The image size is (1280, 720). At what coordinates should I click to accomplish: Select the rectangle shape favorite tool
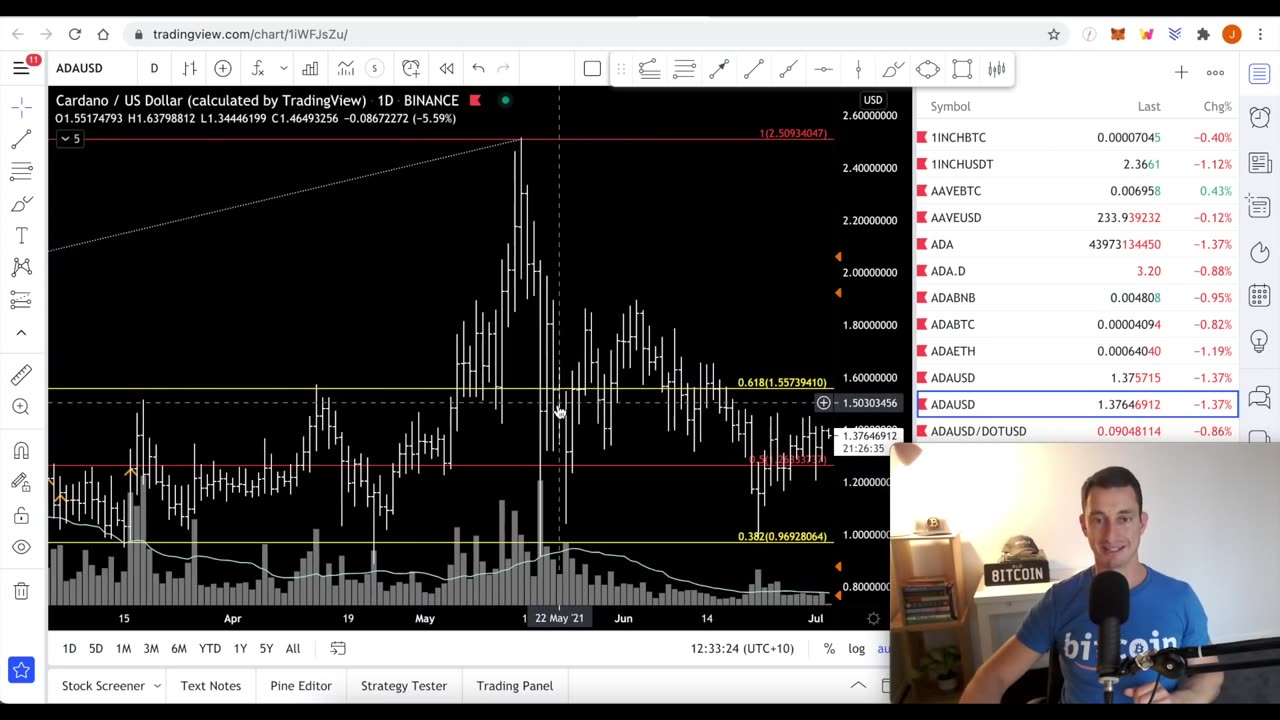962,69
